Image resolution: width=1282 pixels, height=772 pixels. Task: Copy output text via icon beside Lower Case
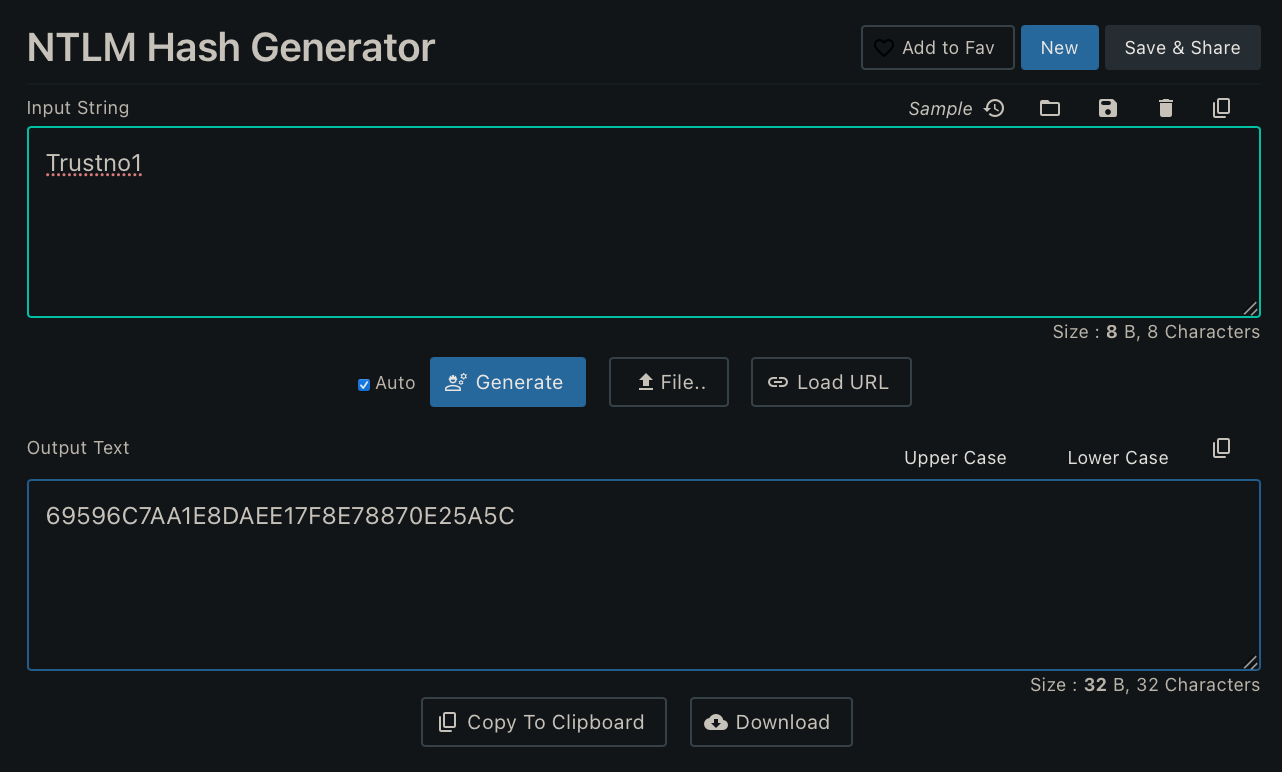pyautogui.click(x=1221, y=448)
